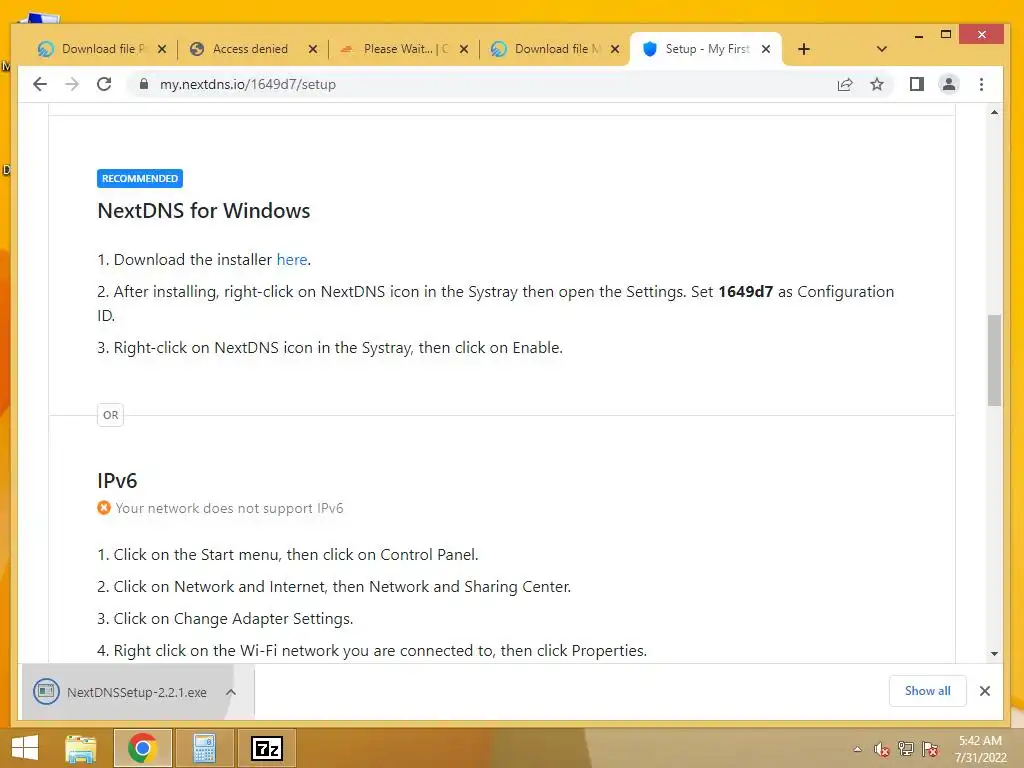Click the OR separator label
This screenshot has height=768, width=1024.
[x=110, y=415]
